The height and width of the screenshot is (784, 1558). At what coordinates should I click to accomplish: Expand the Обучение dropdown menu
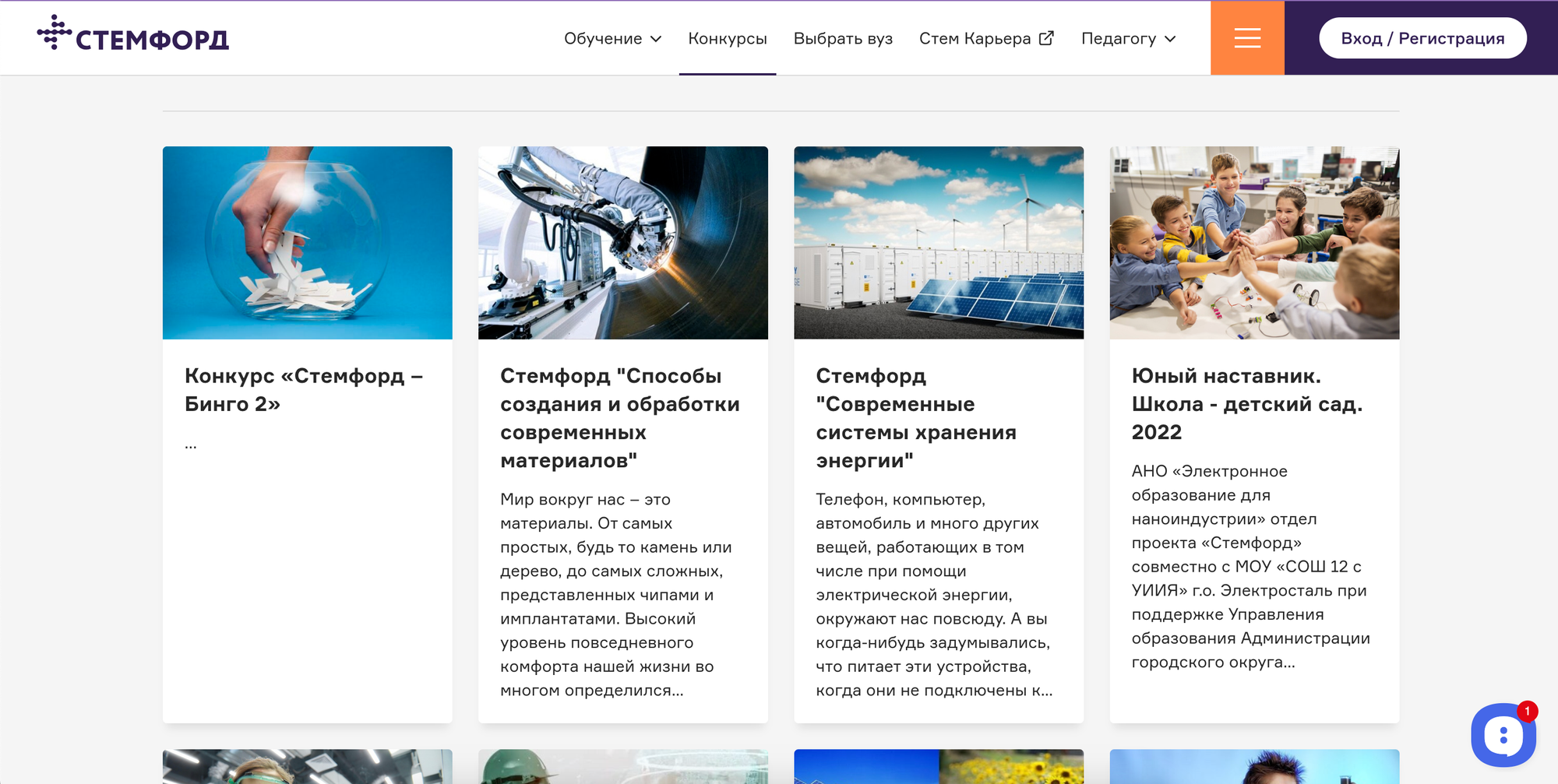(x=612, y=39)
